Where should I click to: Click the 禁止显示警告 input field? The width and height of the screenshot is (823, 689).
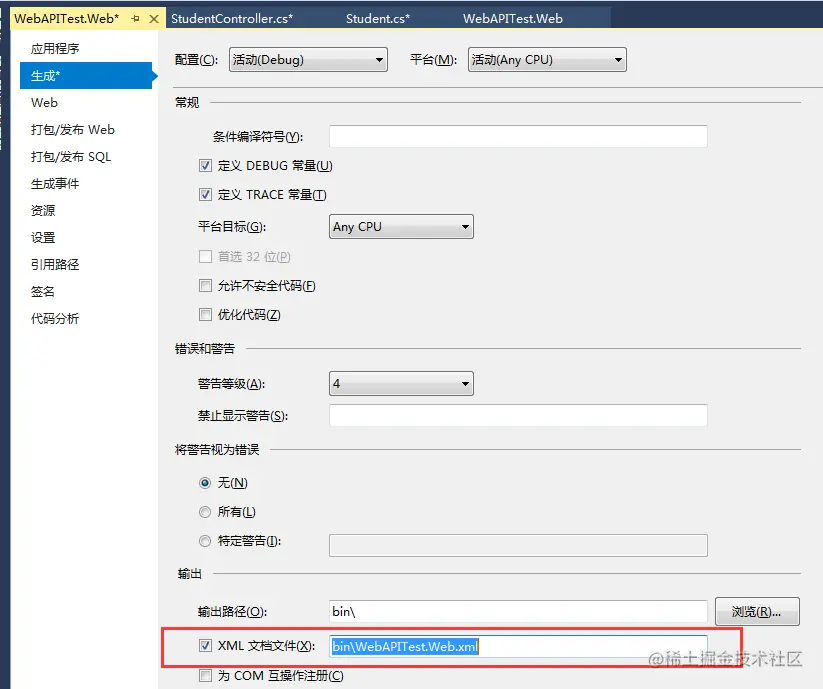point(518,416)
